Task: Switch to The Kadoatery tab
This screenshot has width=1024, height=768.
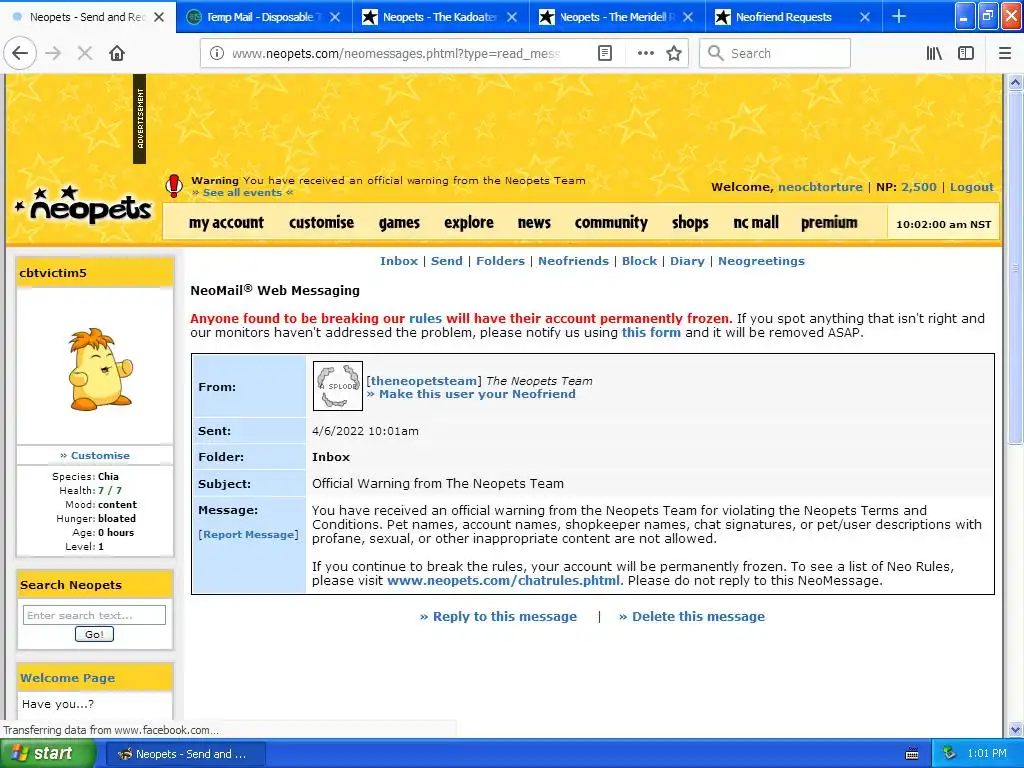Action: point(440,17)
